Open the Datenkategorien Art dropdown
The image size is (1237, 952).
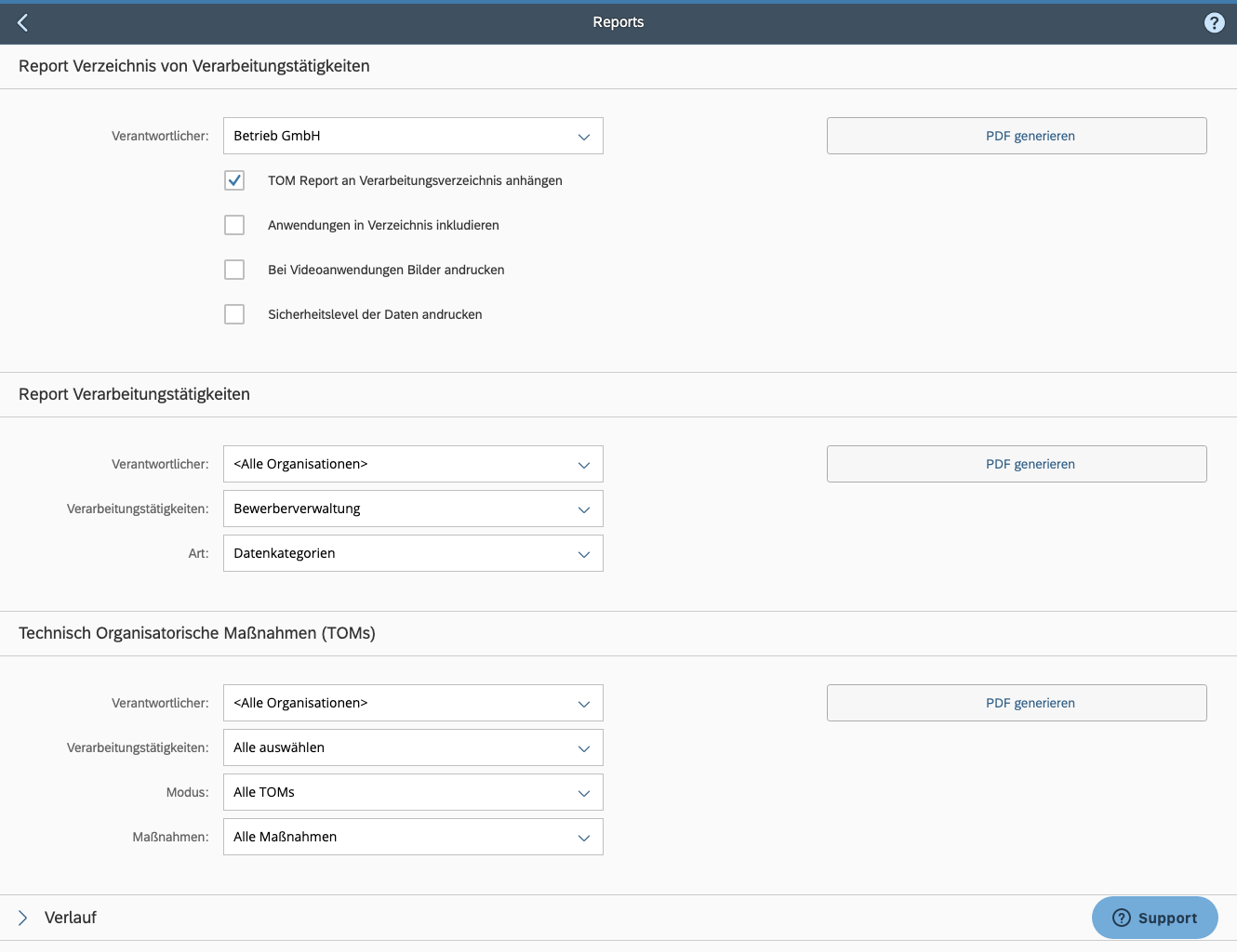tap(413, 553)
